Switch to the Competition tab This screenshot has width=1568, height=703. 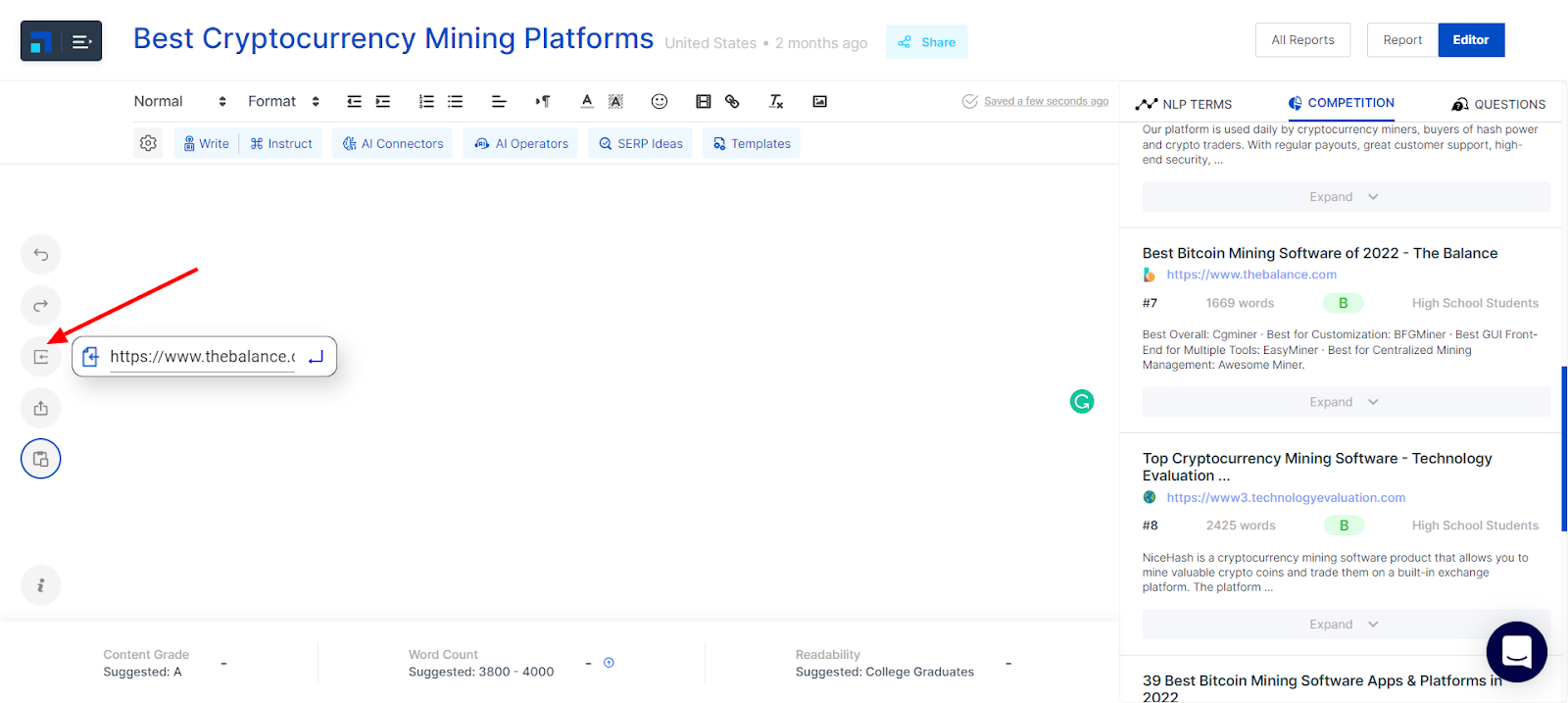[x=1341, y=103]
